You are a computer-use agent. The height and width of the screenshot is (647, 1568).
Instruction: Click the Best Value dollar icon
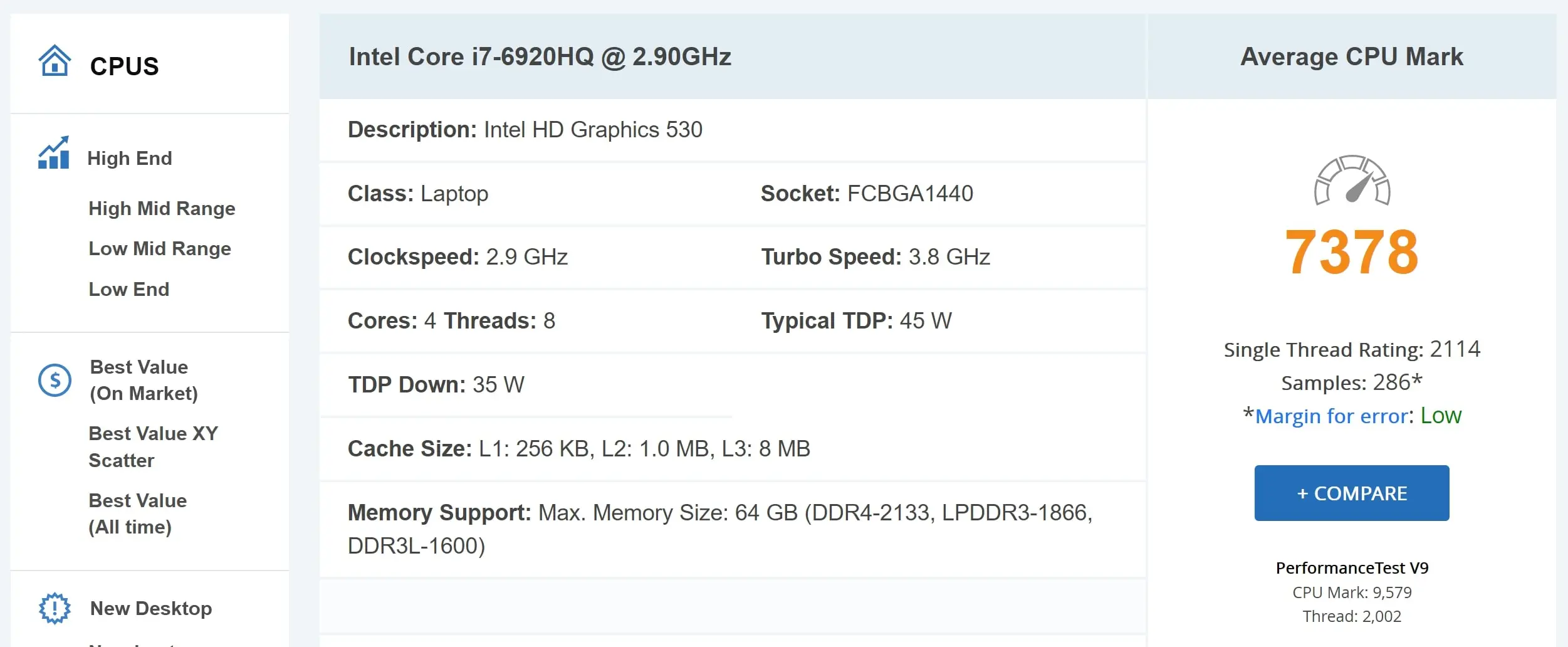click(x=55, y=380)
